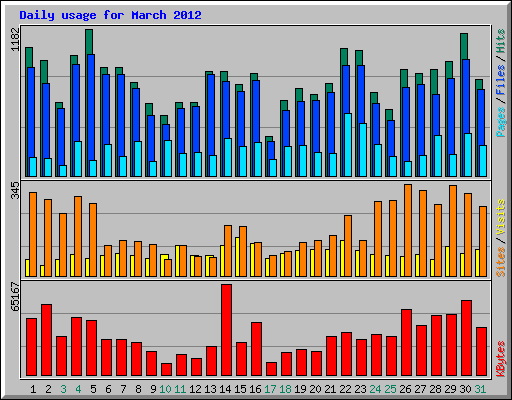Click day label 9 on the x-axis
Image resolution: width=512 pixels, height=400 pixels.
click(x=153, y=389)
